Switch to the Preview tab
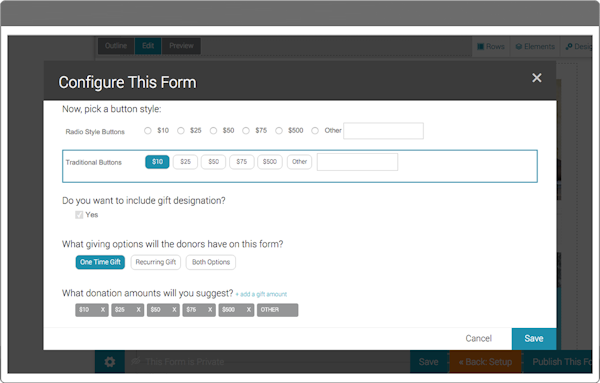 pyautogui.click(x=181, y=46)
